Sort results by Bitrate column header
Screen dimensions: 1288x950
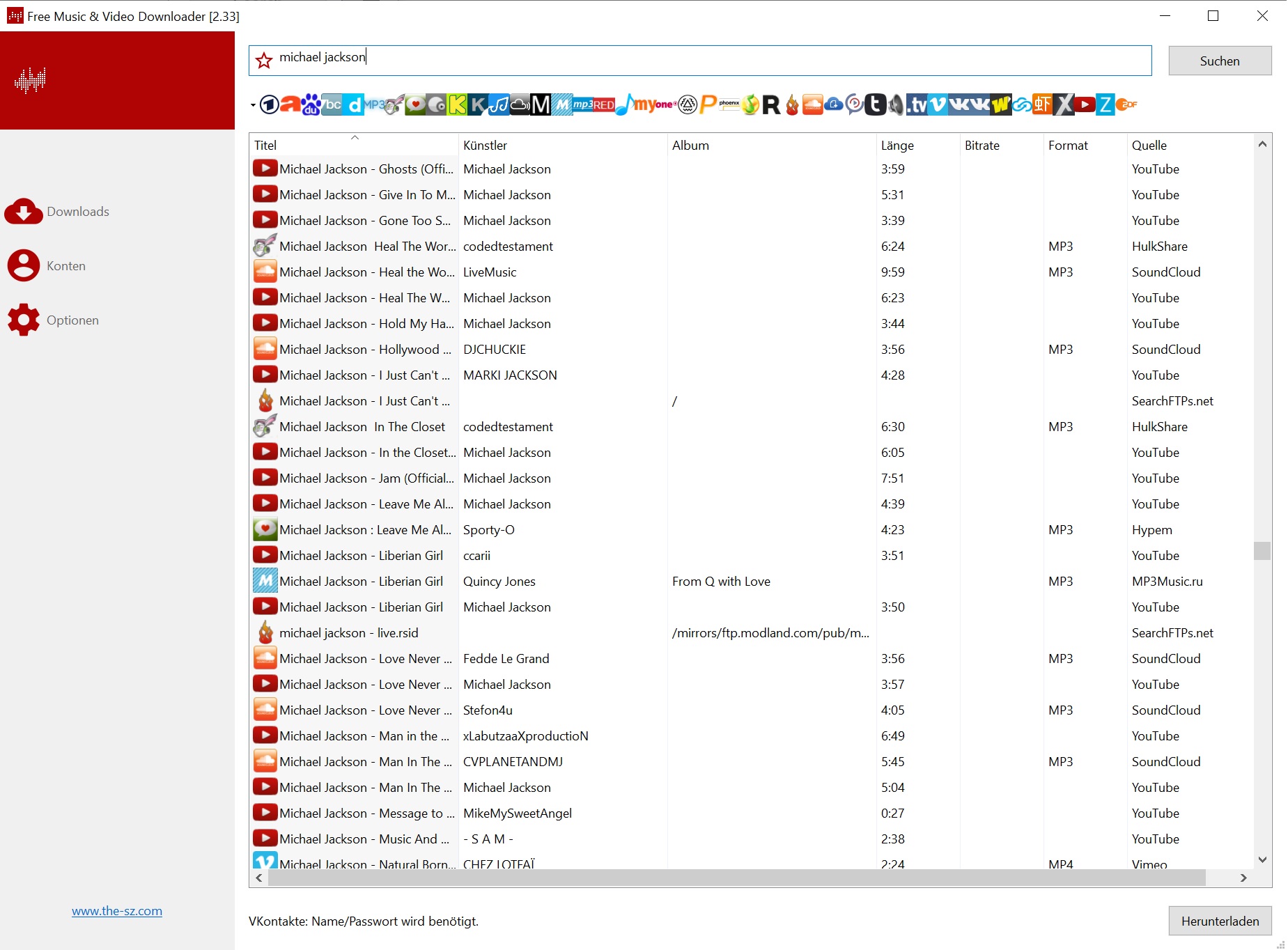coord(1002,145)
